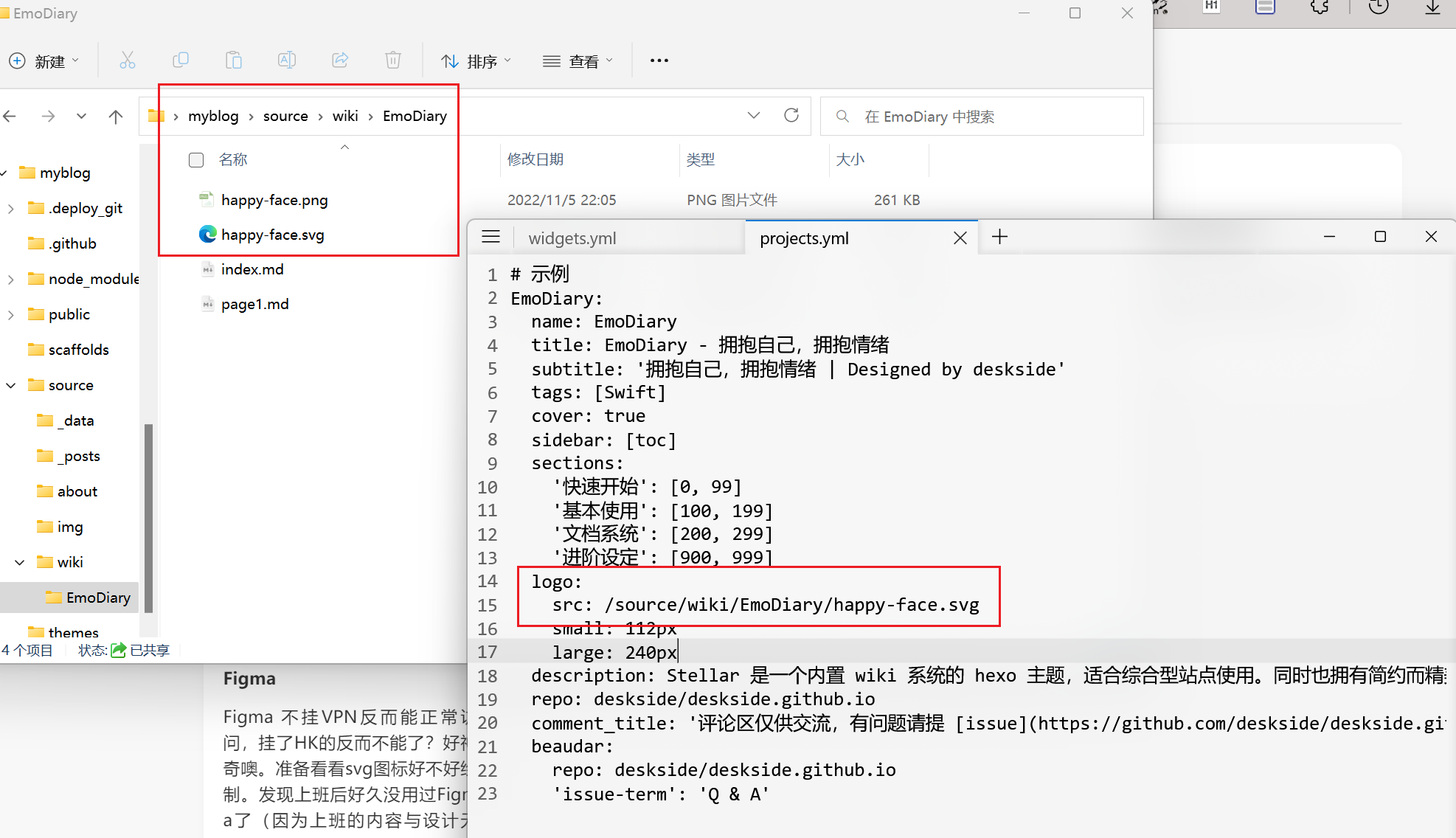Click the Copy icon in Explorer toolbar
The width and height of the screenshot is (1456, 838).
coord(181,60)
